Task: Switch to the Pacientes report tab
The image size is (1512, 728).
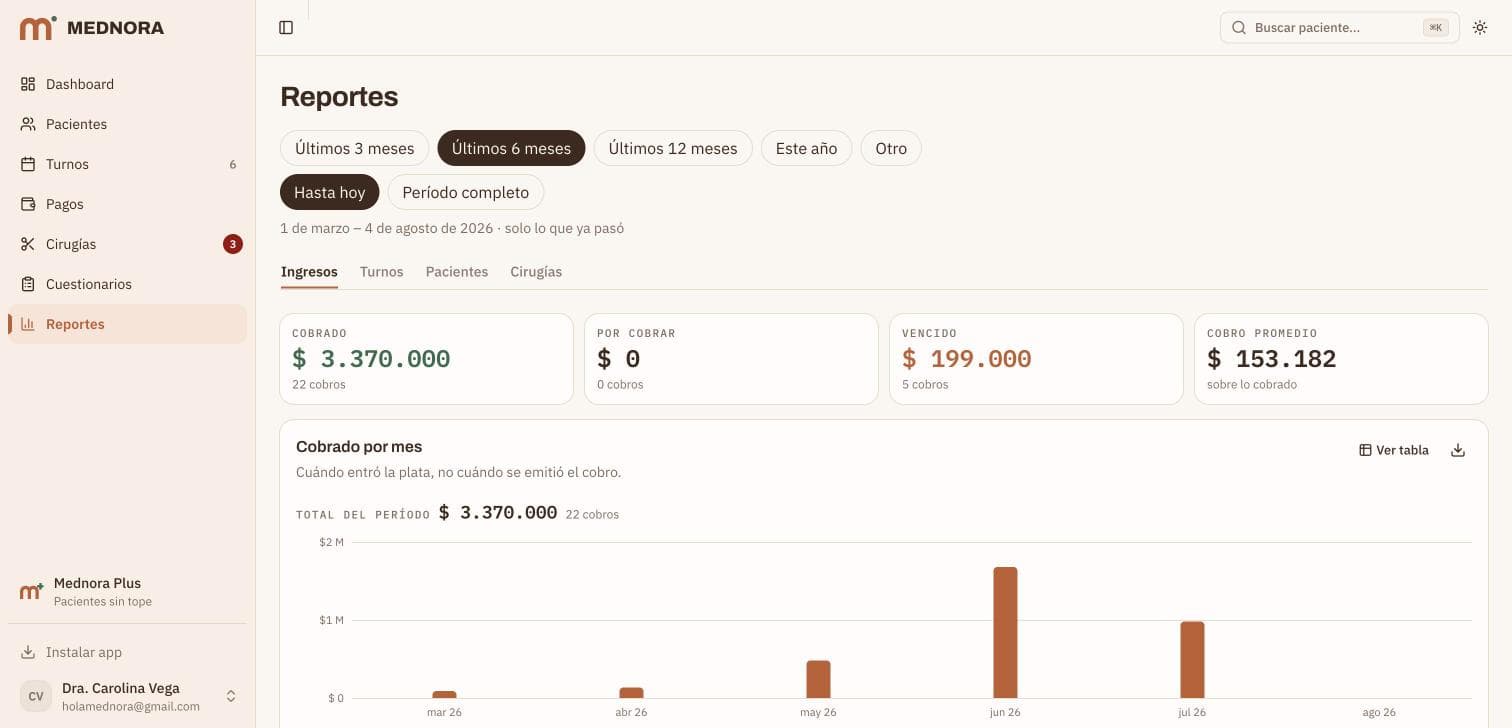Action: (457, 272)
